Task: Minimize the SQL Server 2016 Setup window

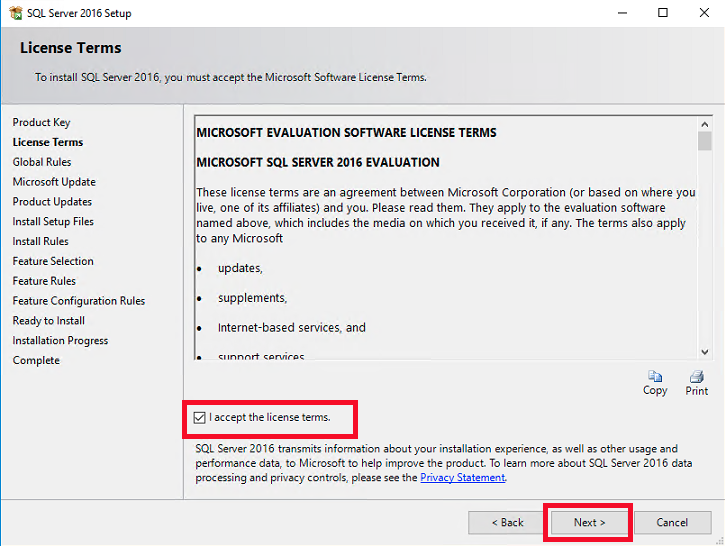Action: [617, 14]
